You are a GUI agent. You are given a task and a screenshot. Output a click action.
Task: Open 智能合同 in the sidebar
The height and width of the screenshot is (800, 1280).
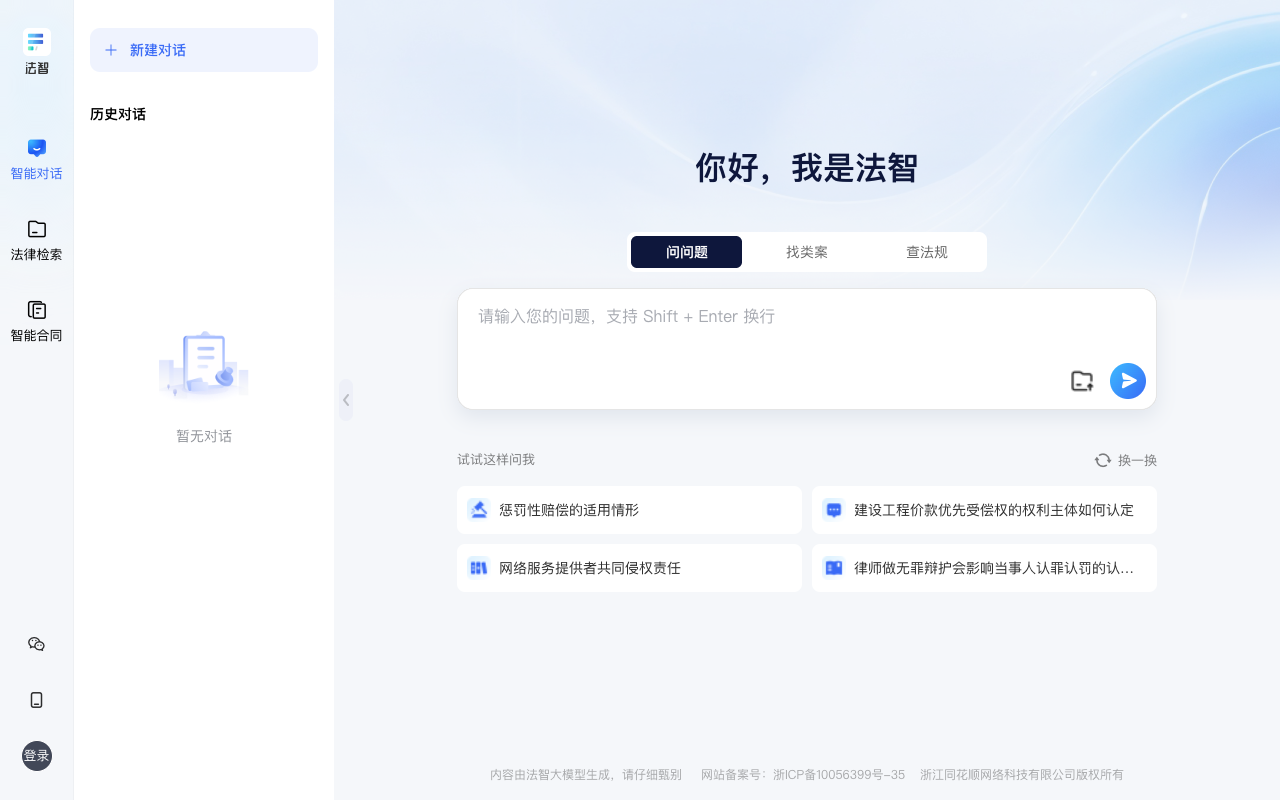pos(37,321)
